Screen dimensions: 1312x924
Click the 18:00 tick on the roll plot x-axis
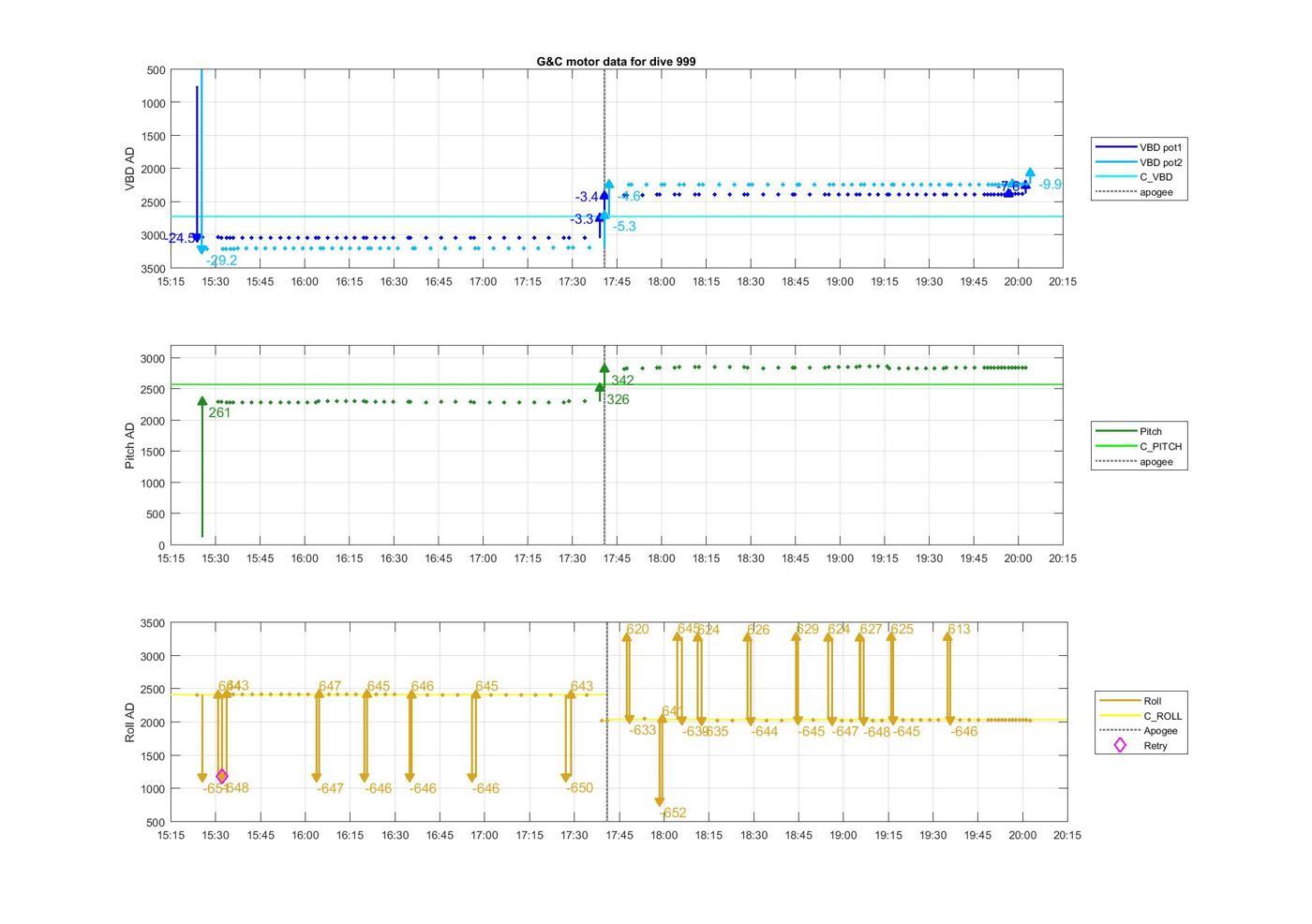coord(664,835)
